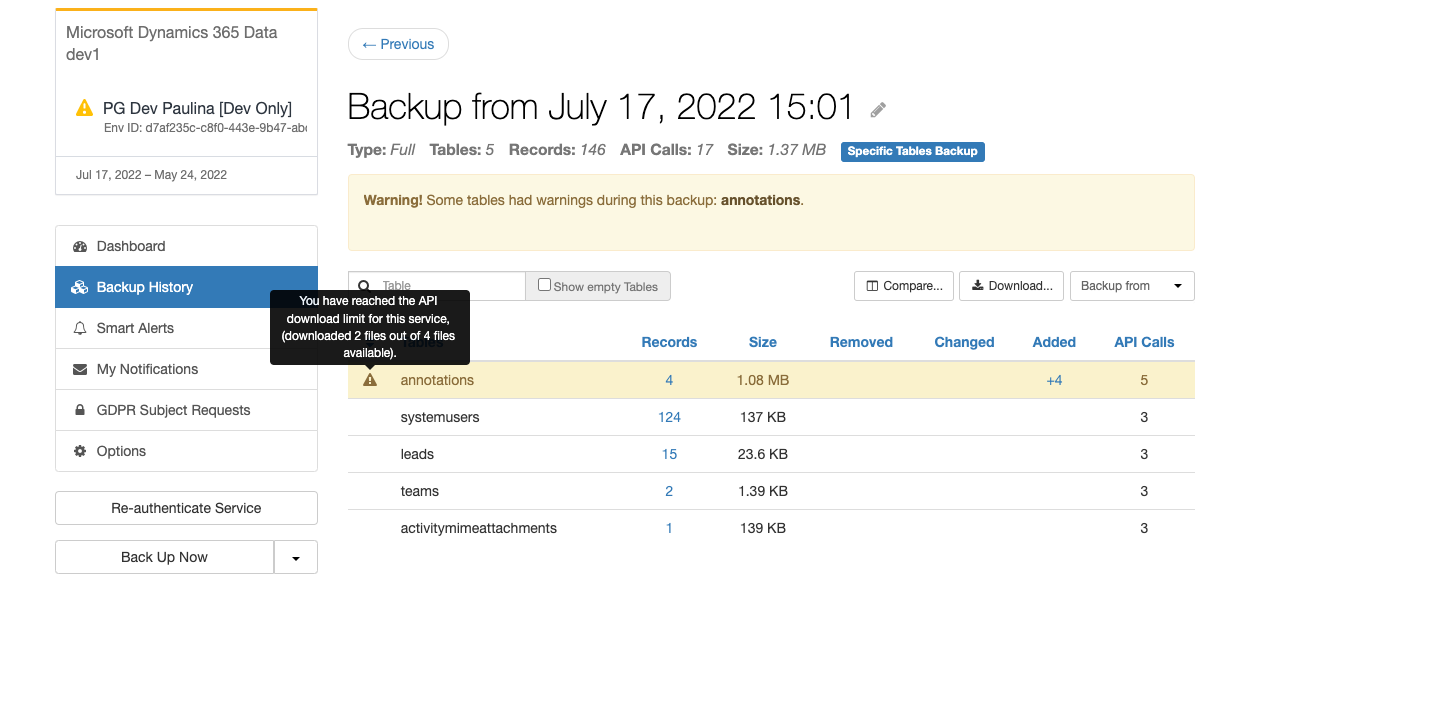Expand the Back Up Now split-button arrow
Screen dimensions: 1447x715
click(296, 557)
